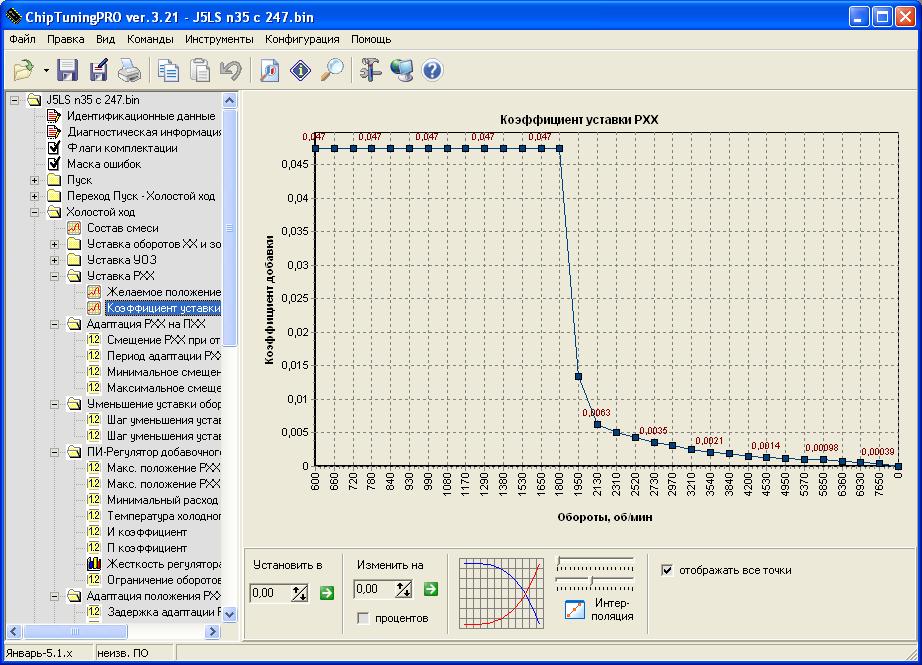Toggle the отображать все точки checkbox

click(667, 570)
